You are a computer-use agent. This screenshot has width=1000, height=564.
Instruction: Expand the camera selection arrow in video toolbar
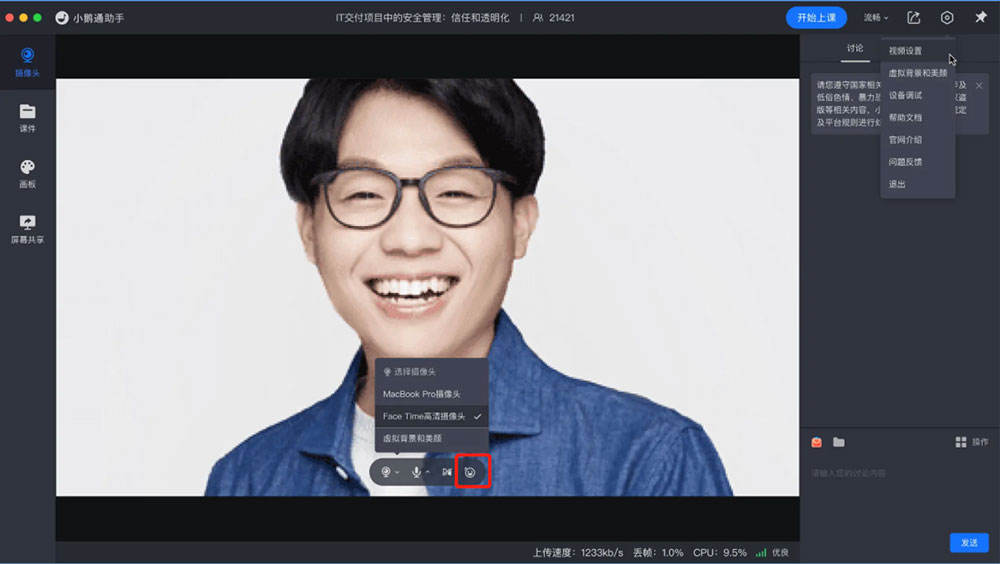click(x=397, y=472)
